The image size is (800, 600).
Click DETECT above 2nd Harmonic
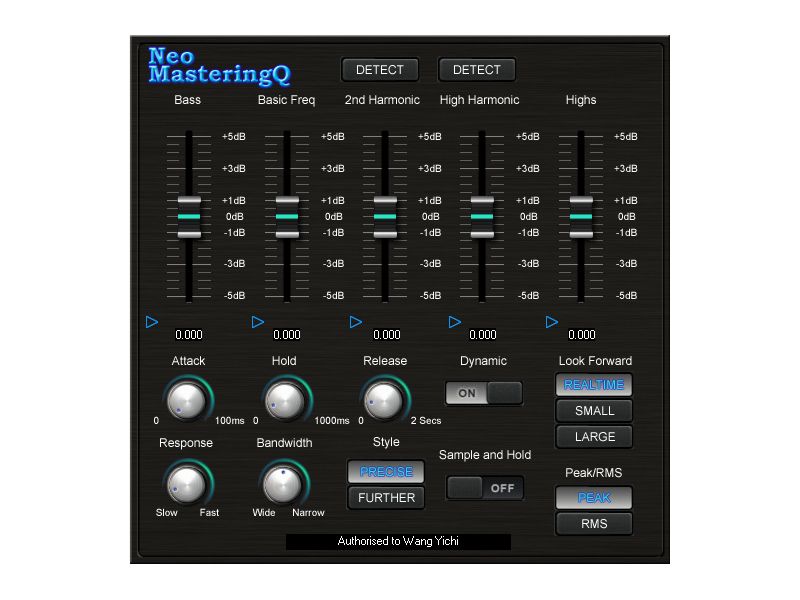[379, 69]
